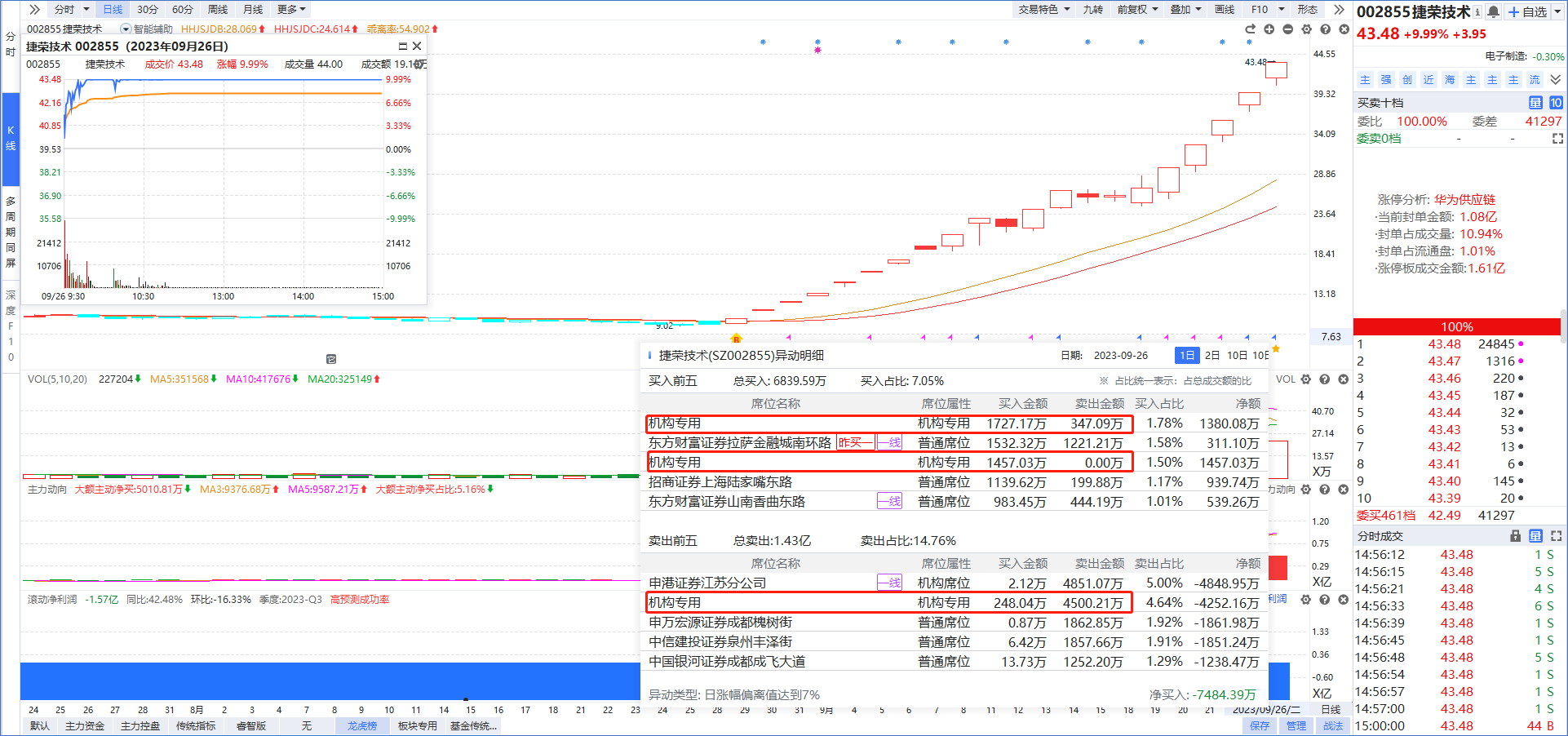
Task: Click 一线 tag on 申港证券江苏分公司 row
Action: (889, 583)
